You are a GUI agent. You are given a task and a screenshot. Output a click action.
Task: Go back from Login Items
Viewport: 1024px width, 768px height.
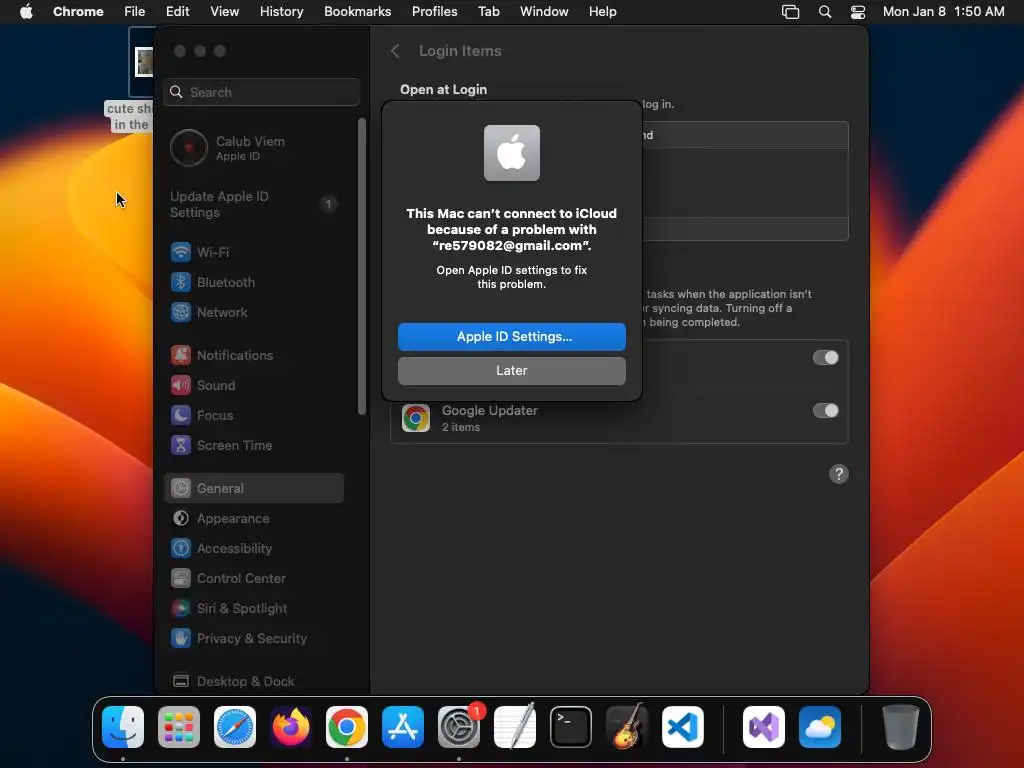pos(395,51)
